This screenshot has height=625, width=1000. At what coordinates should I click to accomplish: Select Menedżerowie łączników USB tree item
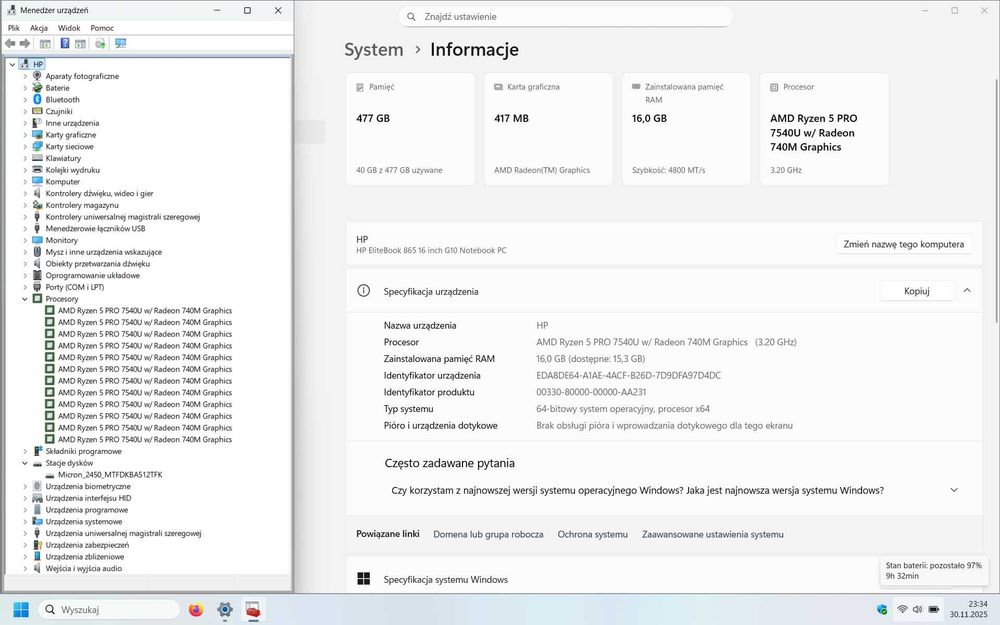pos(95,228)
